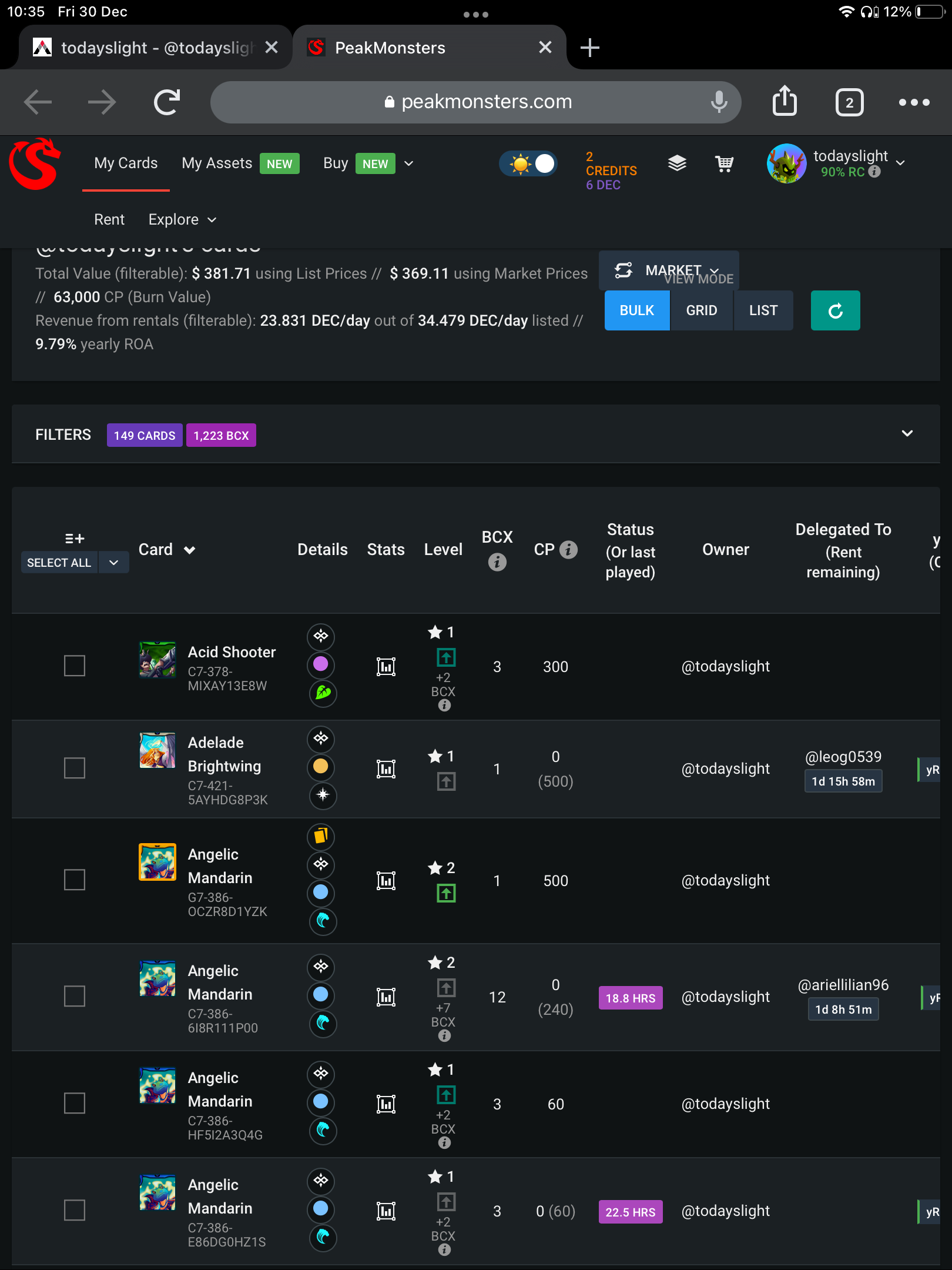
Task: Open the Rent menu item
Action: 109,219
